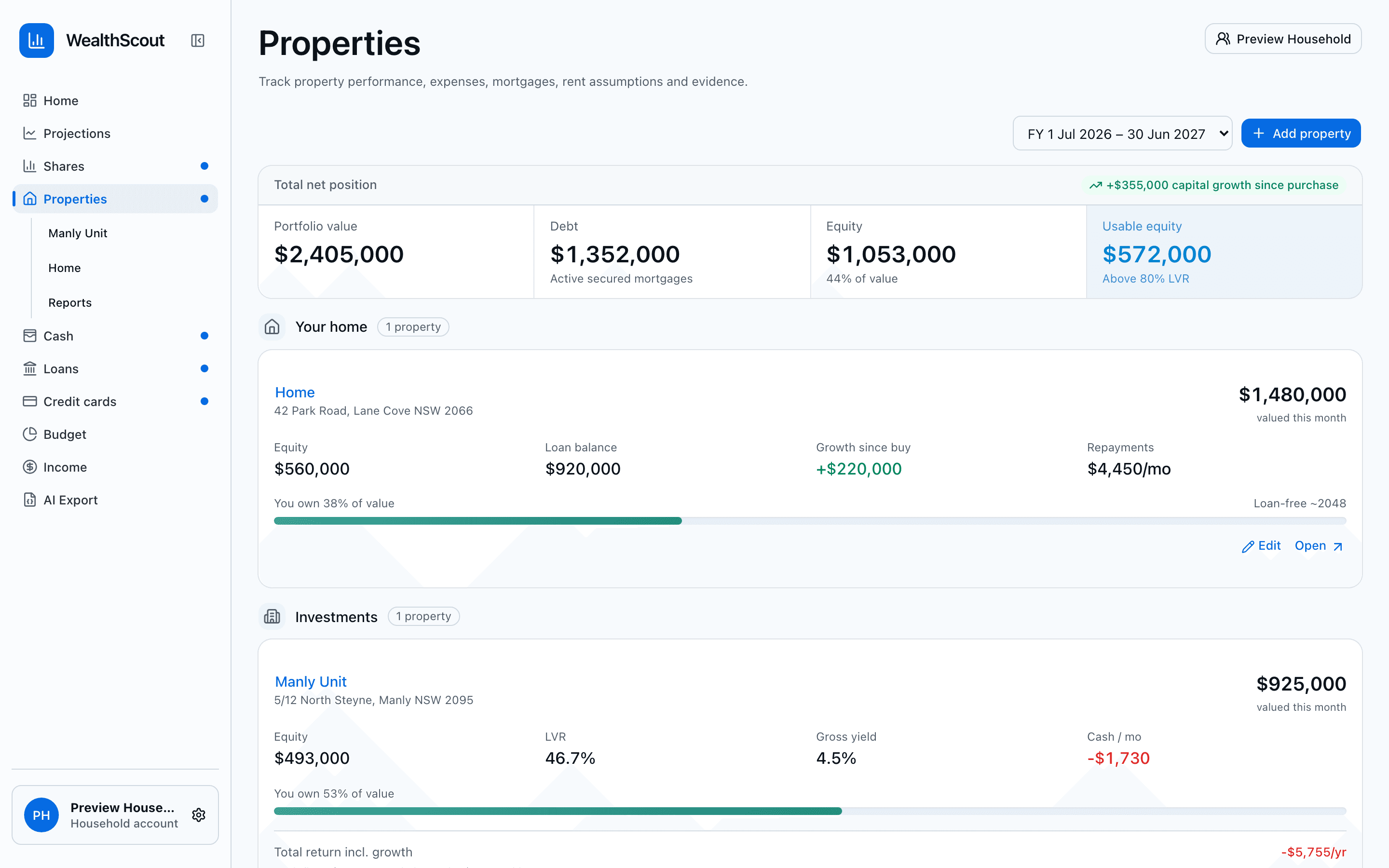Click the Home ownership 38% progress bar

810,521
